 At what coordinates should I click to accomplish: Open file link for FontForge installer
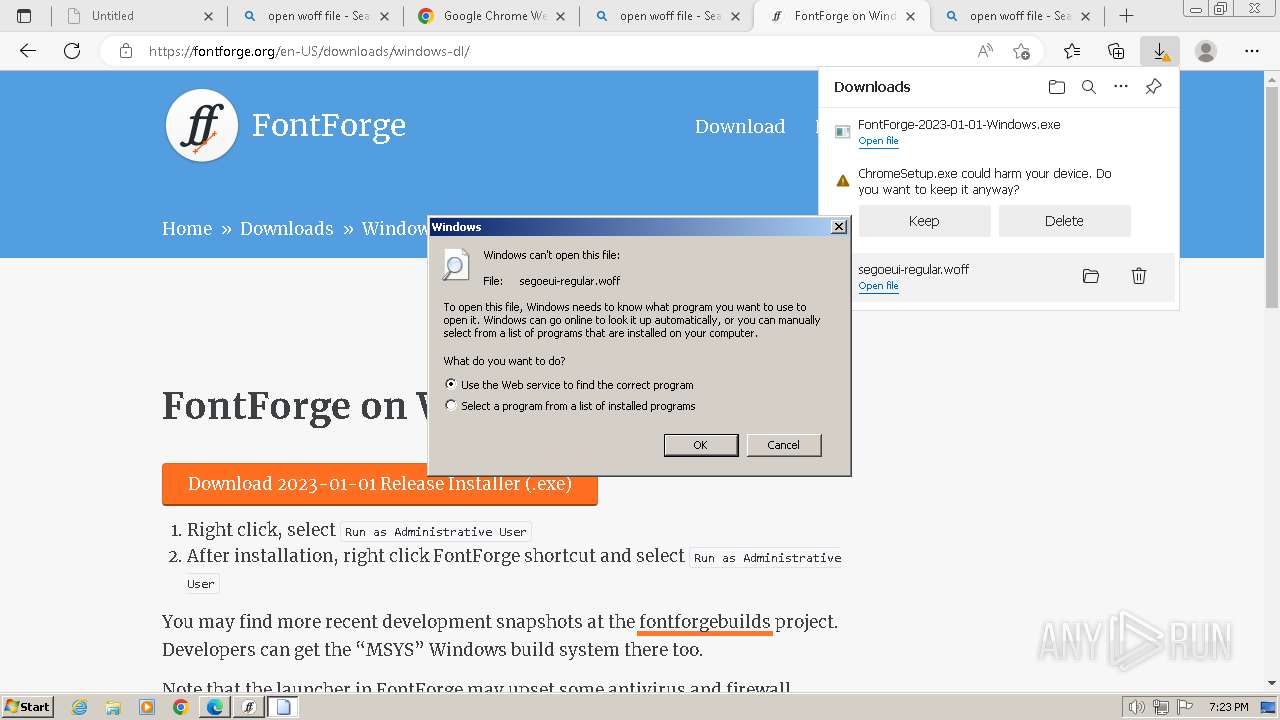[878, 141]
